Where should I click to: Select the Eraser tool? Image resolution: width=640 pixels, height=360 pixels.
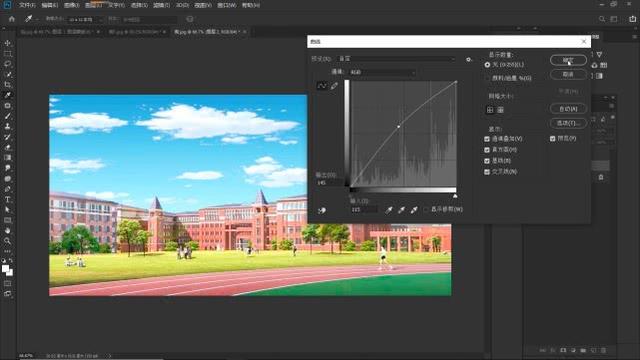pyautogui.click(x=7, y=147)
